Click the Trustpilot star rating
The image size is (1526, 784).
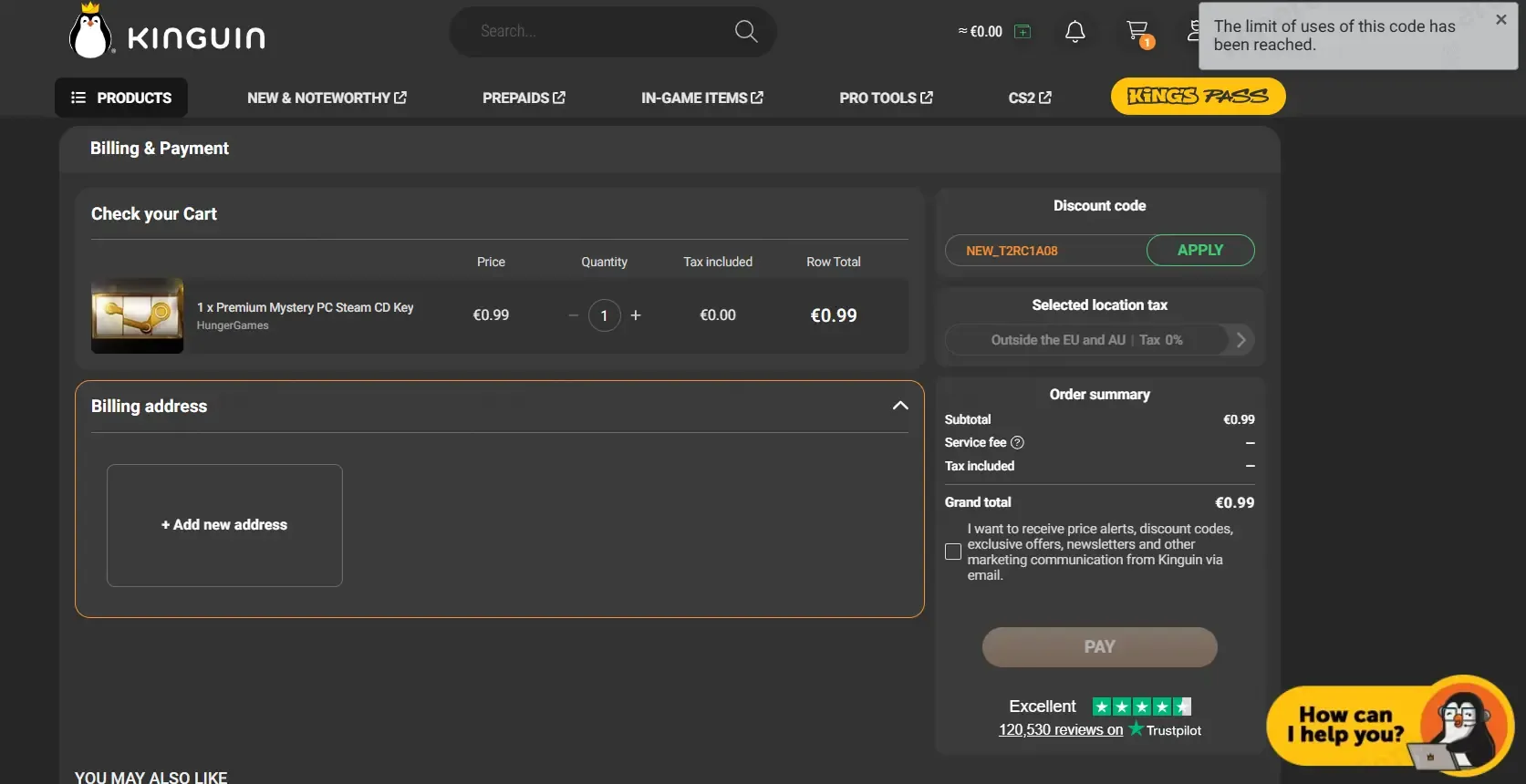click(1142, 707)
